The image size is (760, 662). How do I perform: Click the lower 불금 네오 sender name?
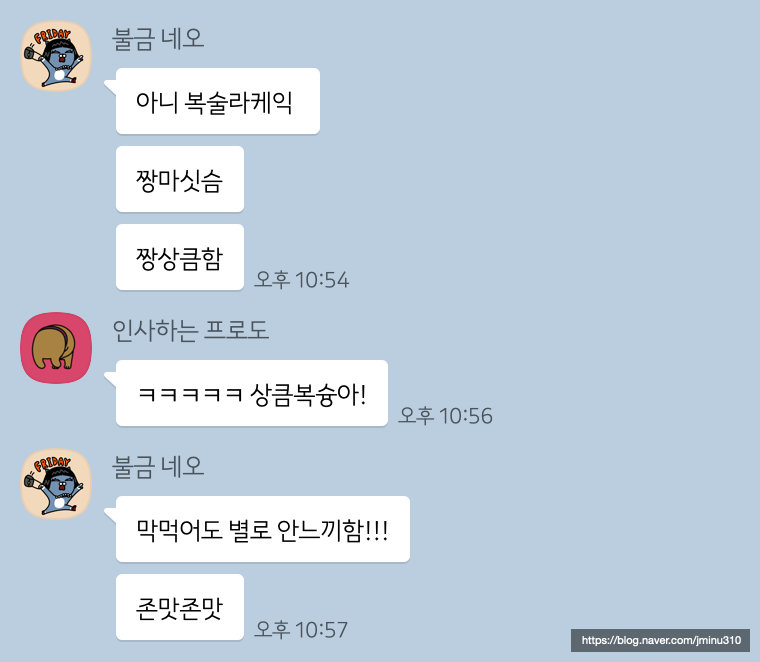coord(158,466)
